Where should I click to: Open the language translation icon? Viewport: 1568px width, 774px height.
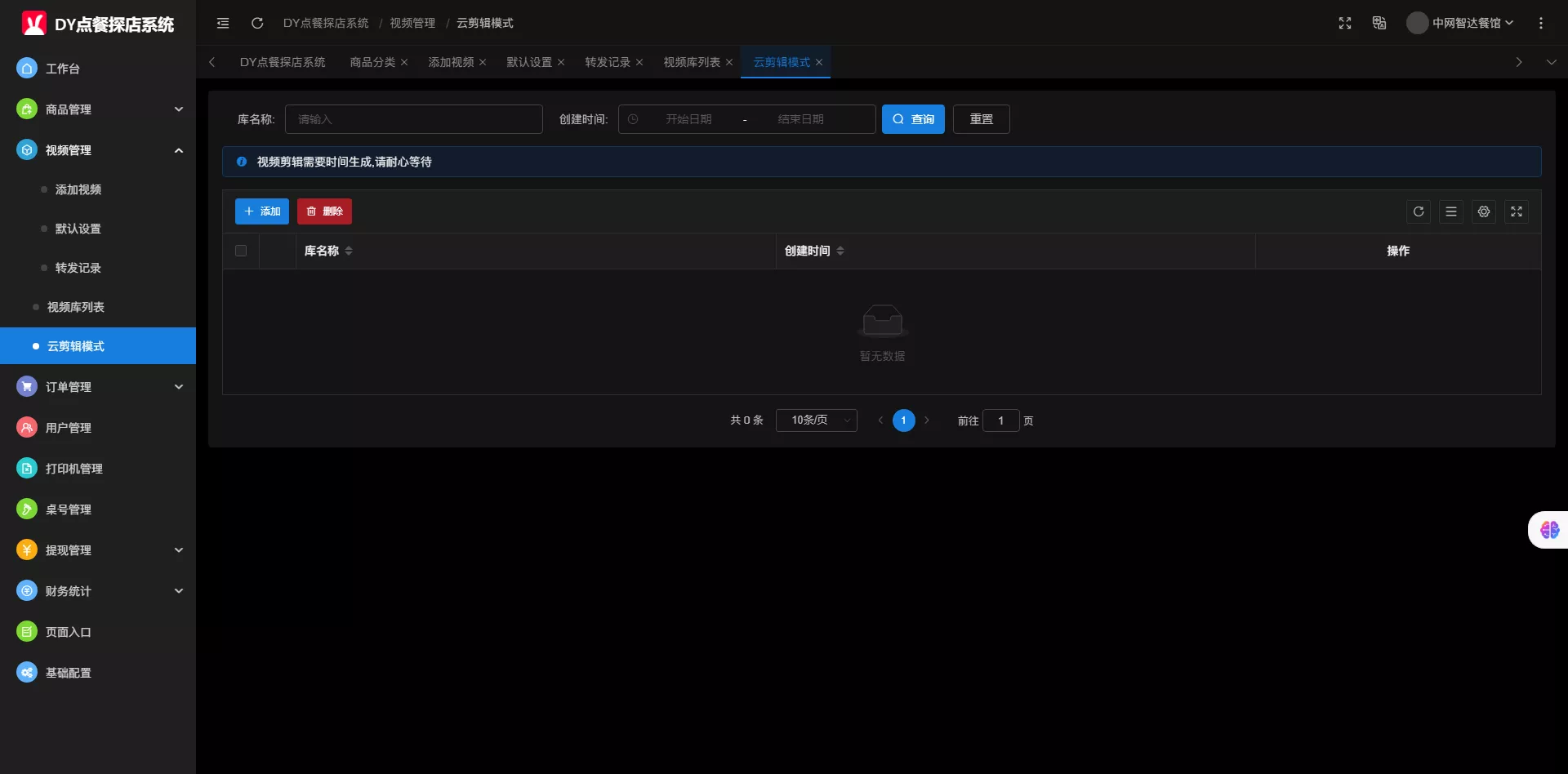point(1379,23)
